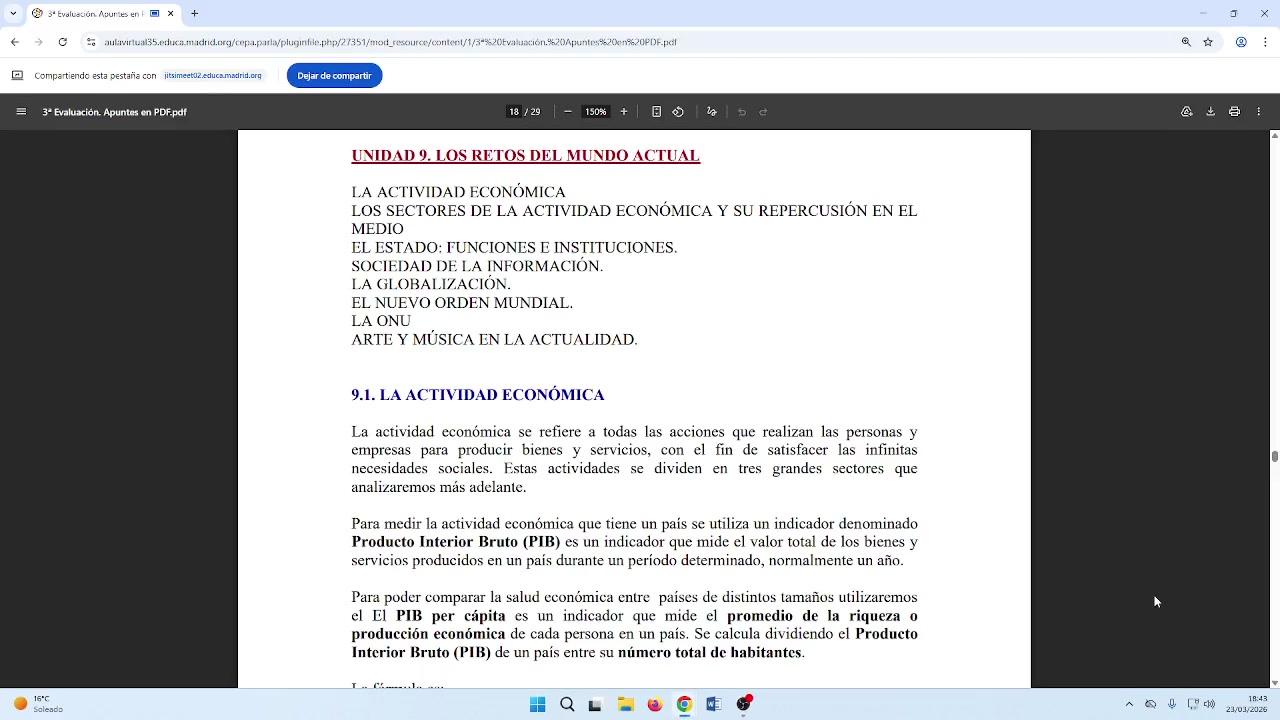Click the line 'SOCIEDAD DE LA INFORMACIÓN.'
Viewport: 1280px width, 720px height.
tap(477, 266)
